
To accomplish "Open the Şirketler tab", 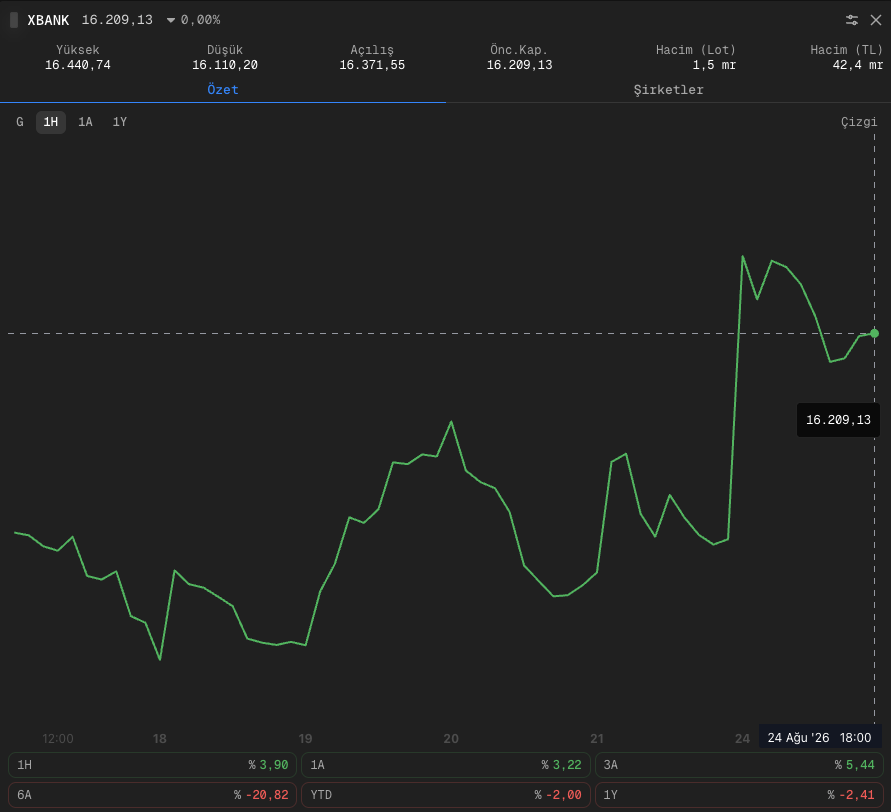I will click(x=668, y=90).
